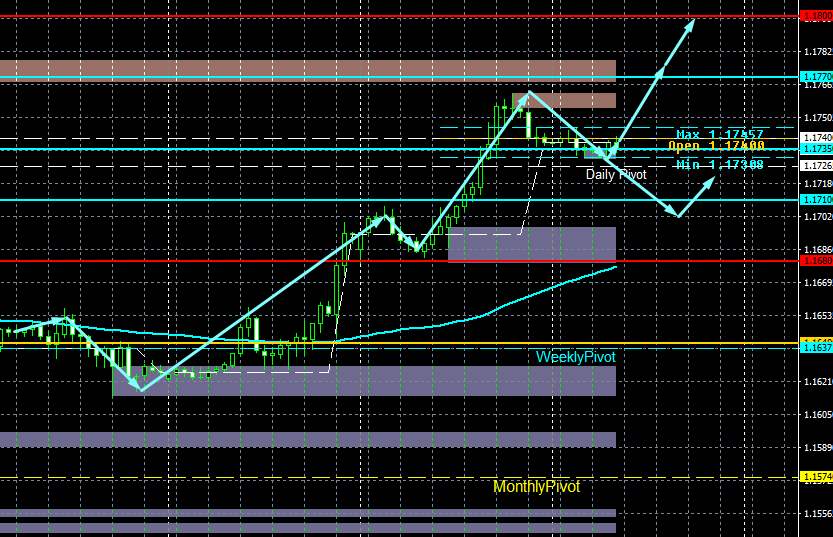833x537 pixels.
Task: Click the 1.1589 price axis value
Action: [x=818, y=447]
